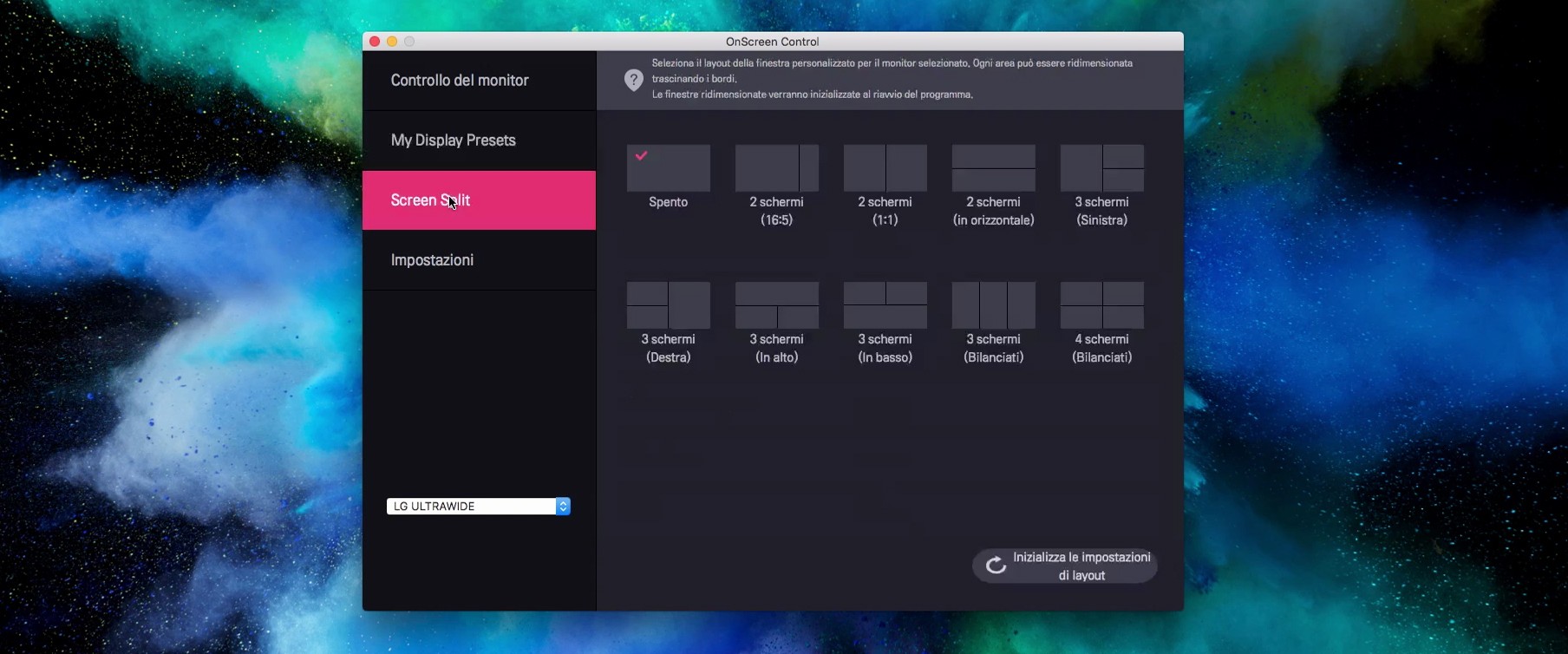The image size is (1568, 654).
Task: Select the Screen Split sidebar tab
Action: 479,200
